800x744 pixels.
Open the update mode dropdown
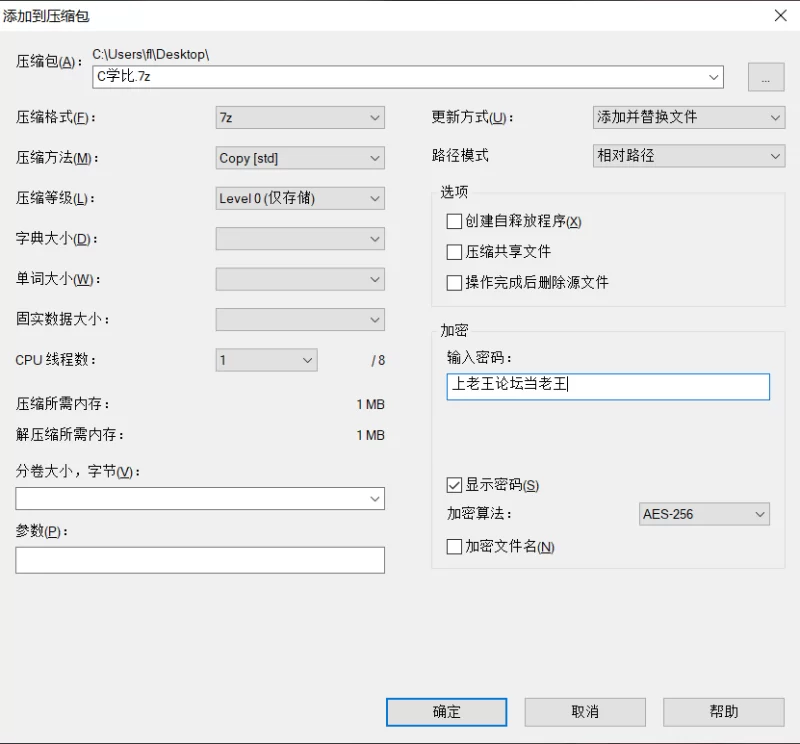689,117
